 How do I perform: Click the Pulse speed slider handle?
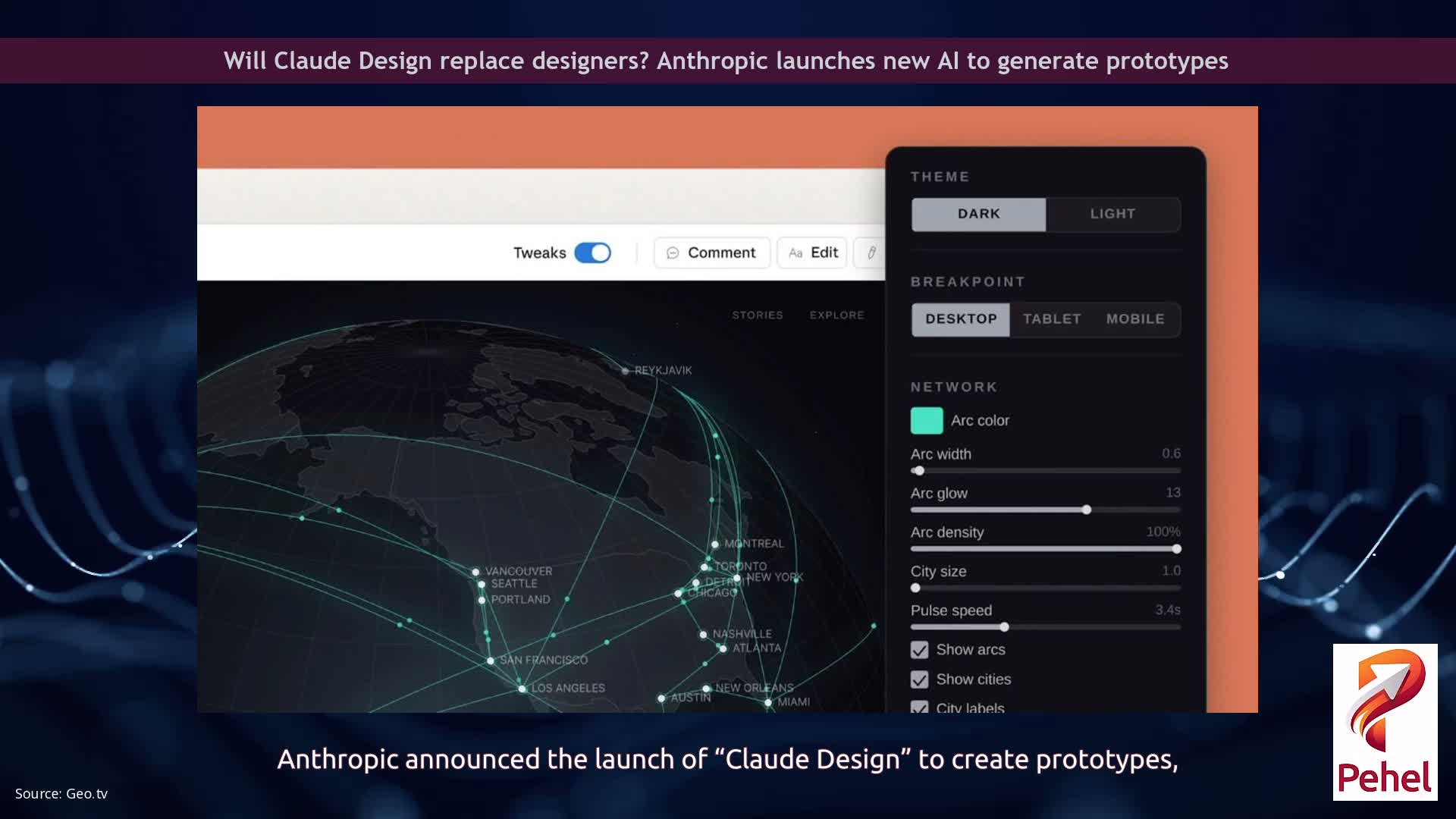coord(1004,627)
